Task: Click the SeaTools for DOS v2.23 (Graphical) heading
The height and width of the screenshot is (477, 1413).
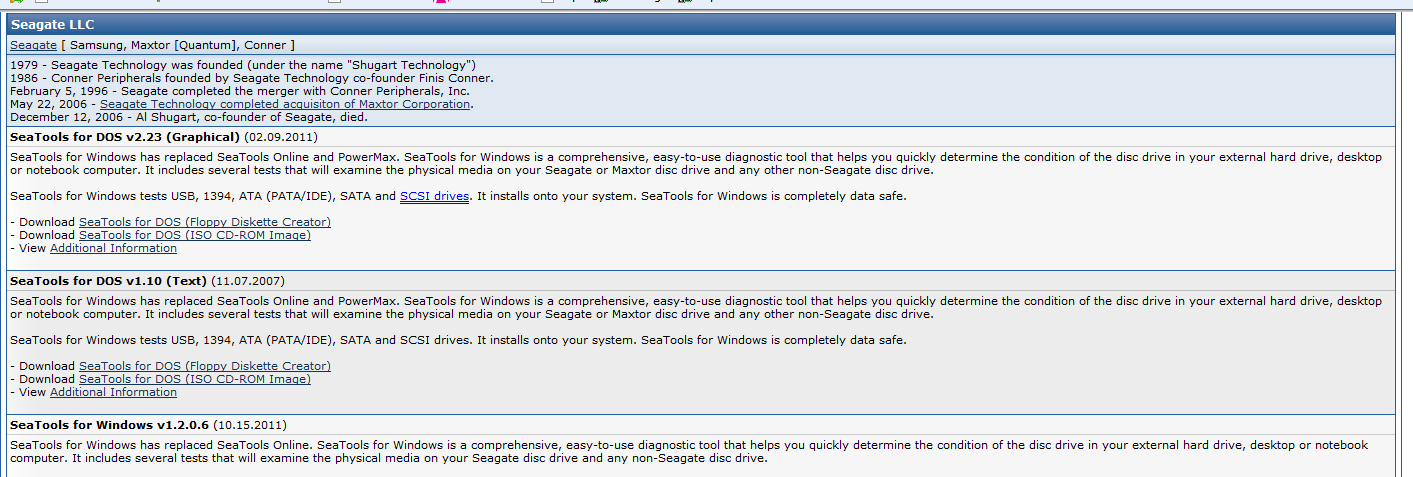Action: [x=125, y=137]
